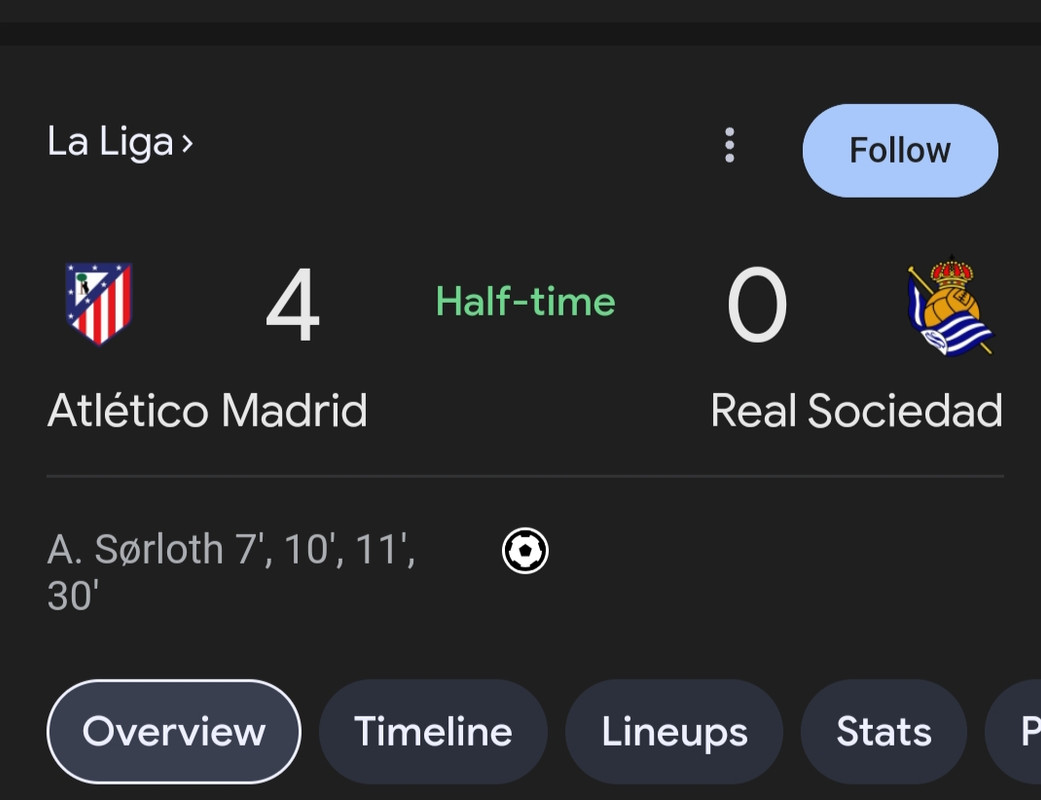Click the Half-time match status label
Viewport: 1041px width, 800px height.
[x=526, y=301]
